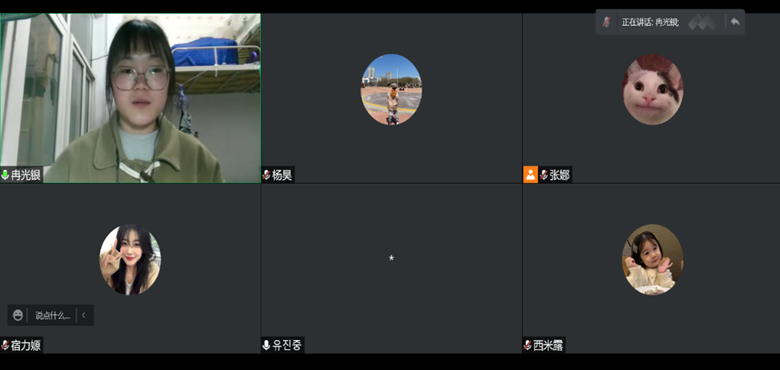Toggle the muted microphone in floating toolbar
The height and width of the screenshot is (370, 780).
tap(606, 22)
